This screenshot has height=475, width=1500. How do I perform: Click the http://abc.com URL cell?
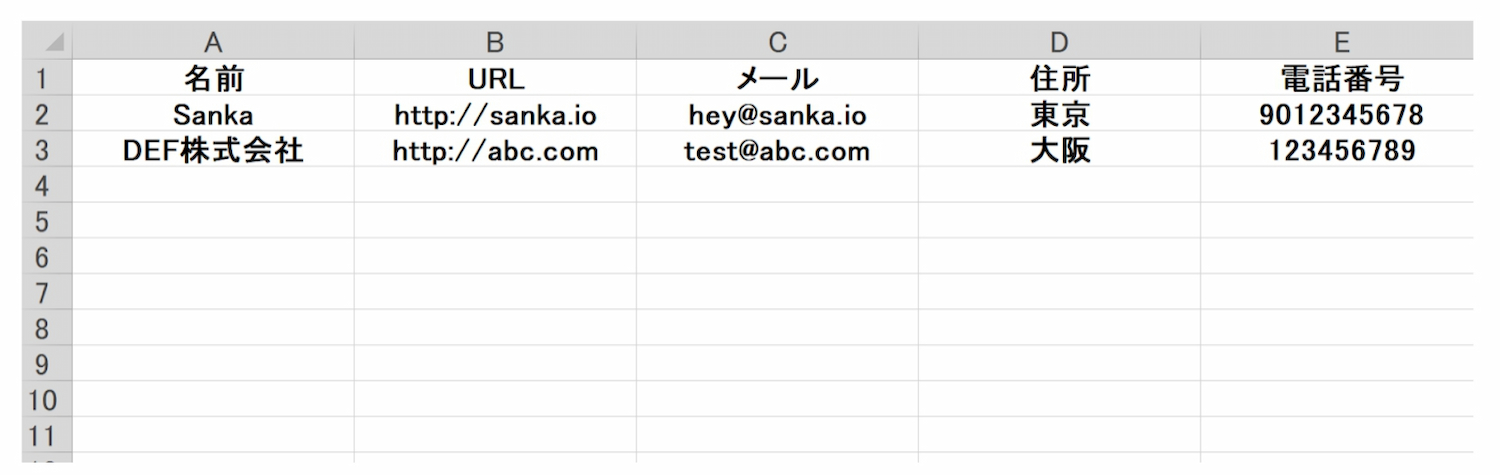coord(495,151)
